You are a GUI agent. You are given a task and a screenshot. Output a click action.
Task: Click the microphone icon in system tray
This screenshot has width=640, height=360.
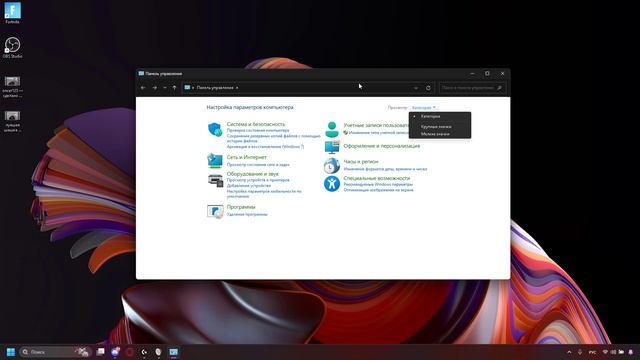[580, 352]
